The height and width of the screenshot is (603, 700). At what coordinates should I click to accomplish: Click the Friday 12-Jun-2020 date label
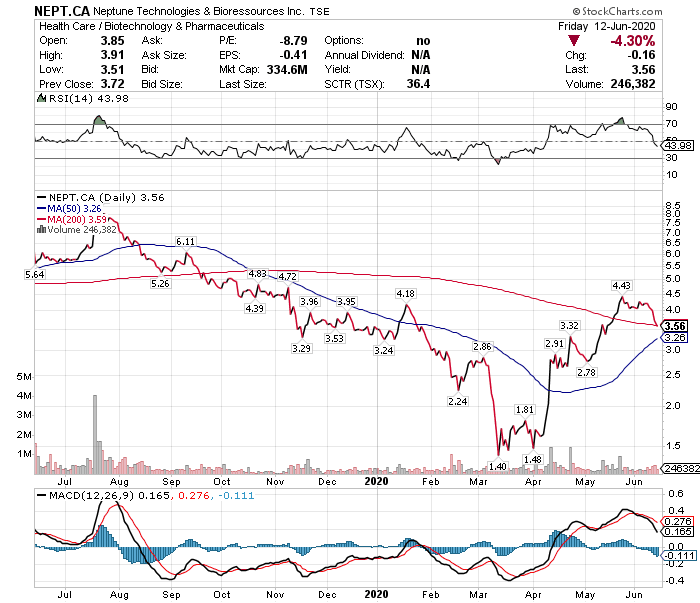pos(607,26)
